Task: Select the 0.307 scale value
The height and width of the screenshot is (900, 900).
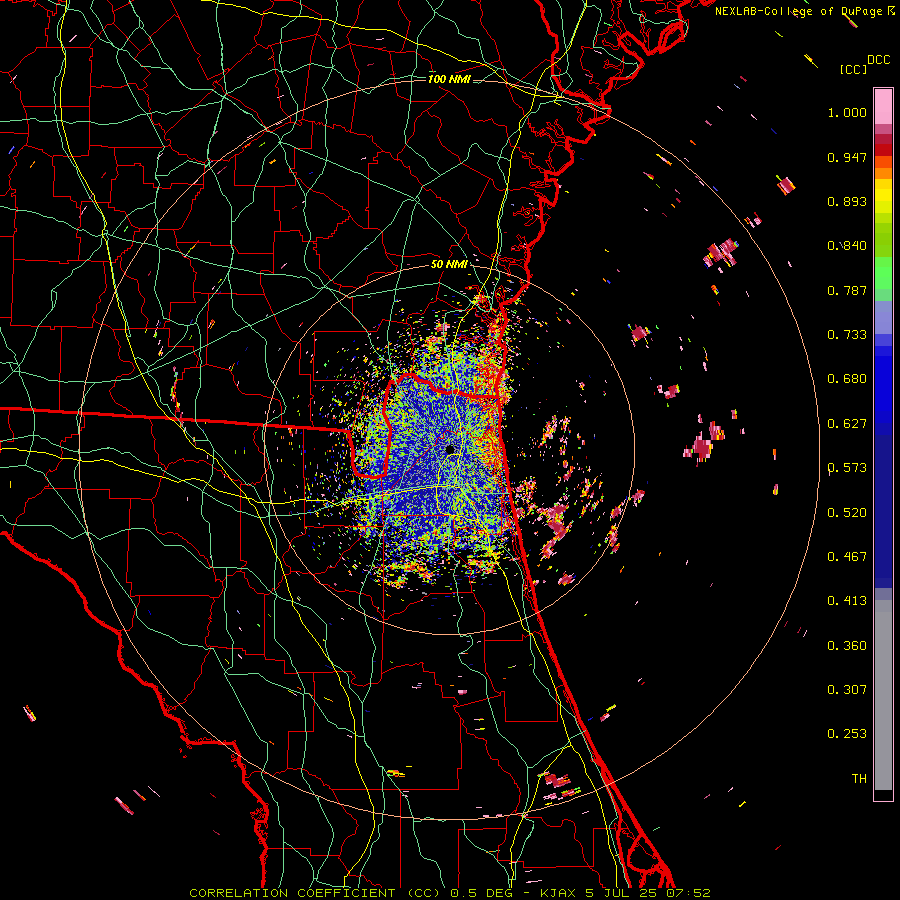Action: [x=847, y=689]
